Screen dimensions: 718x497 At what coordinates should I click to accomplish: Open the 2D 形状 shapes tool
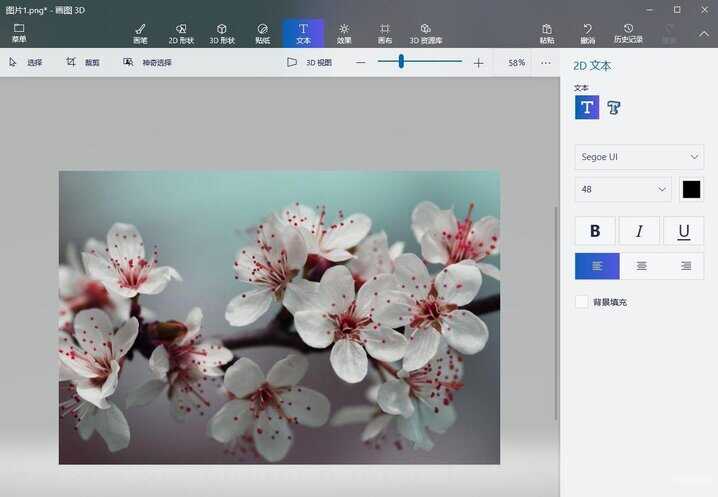coord(181,33)
